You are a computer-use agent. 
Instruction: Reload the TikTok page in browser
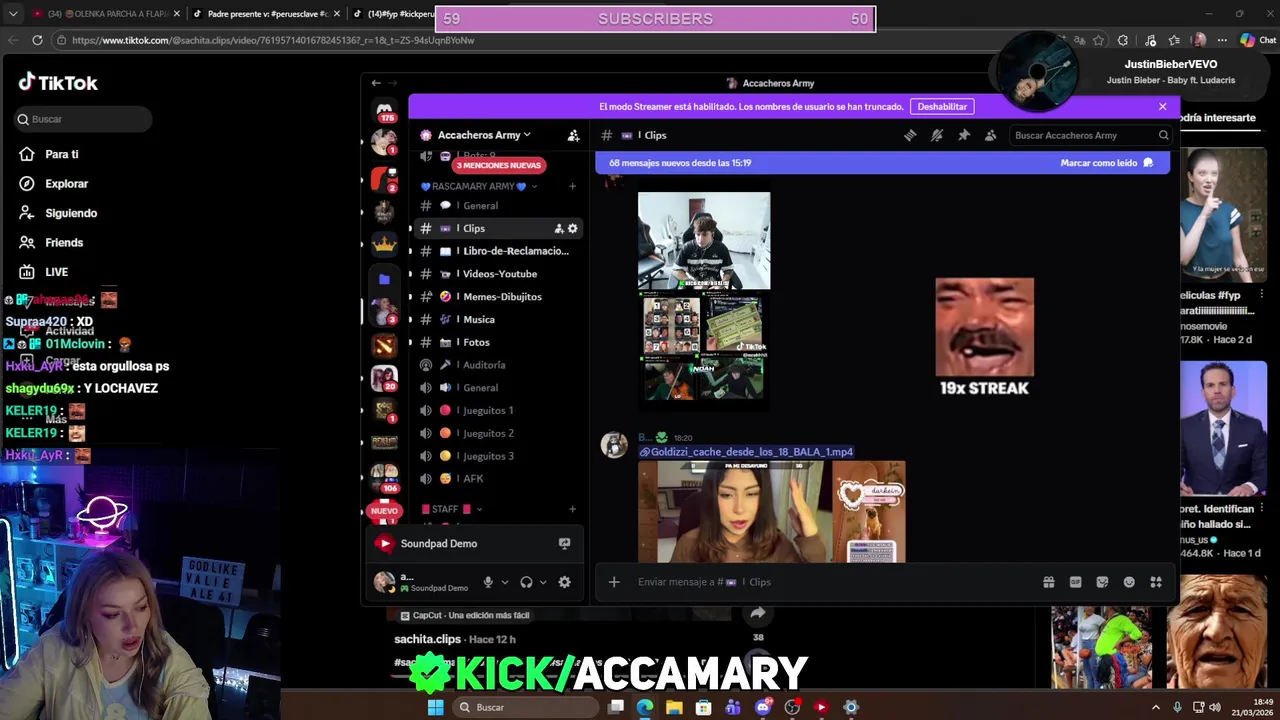(37, 40)
